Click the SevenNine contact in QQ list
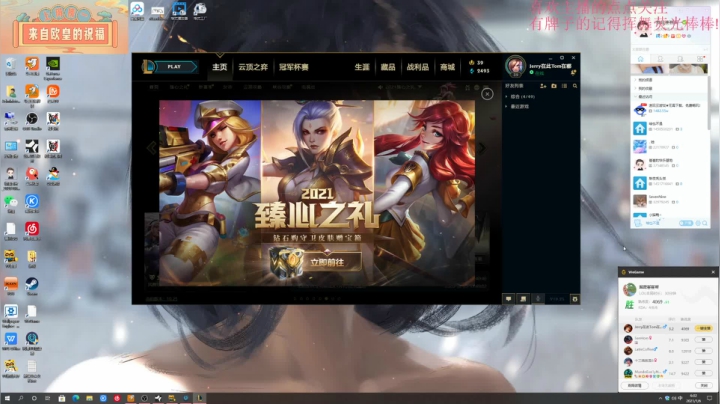This screenshot has height=404, width=720. pos(670,200)
